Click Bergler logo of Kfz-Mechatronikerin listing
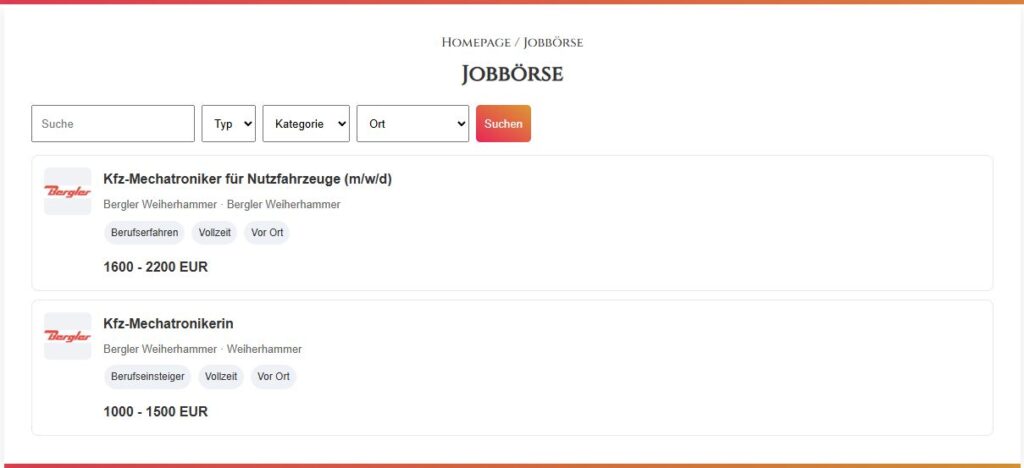Viewport: 1024px width, 468px height. pyautogui.click(x=67, y=335)
